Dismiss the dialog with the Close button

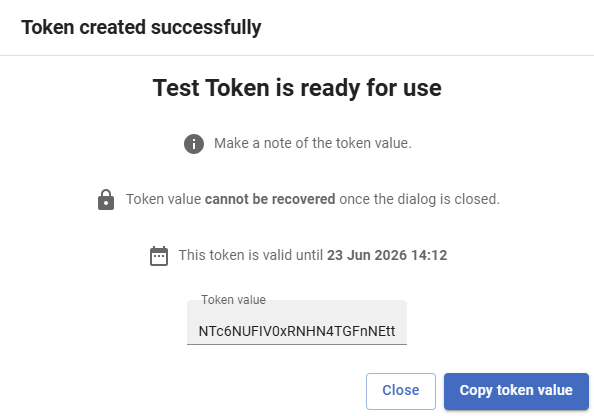tap(401, 391)
